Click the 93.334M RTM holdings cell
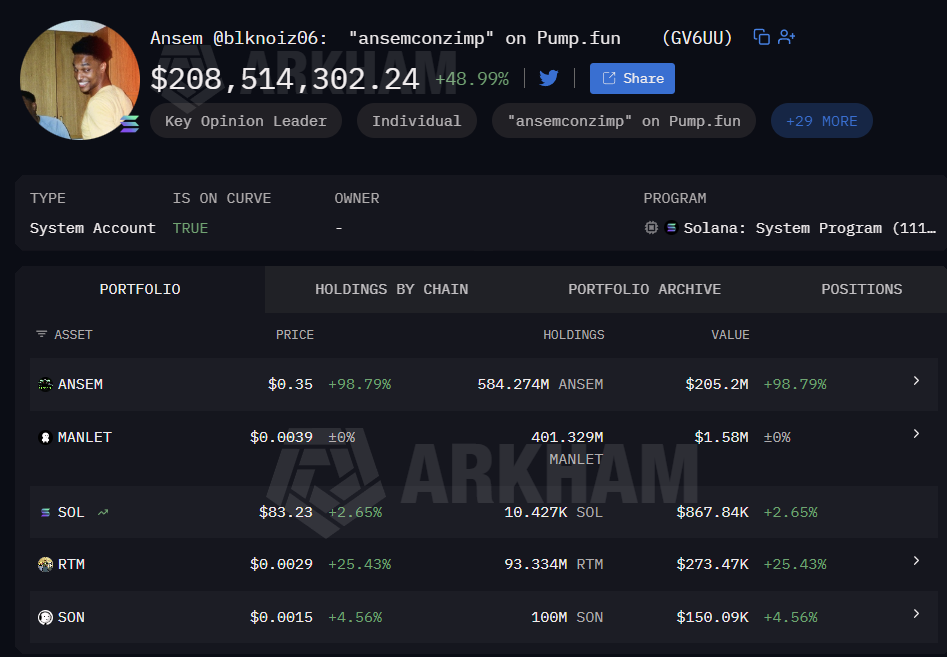Image resolution: width=947 pixels, height=657 pixels. tap(553, 564)
